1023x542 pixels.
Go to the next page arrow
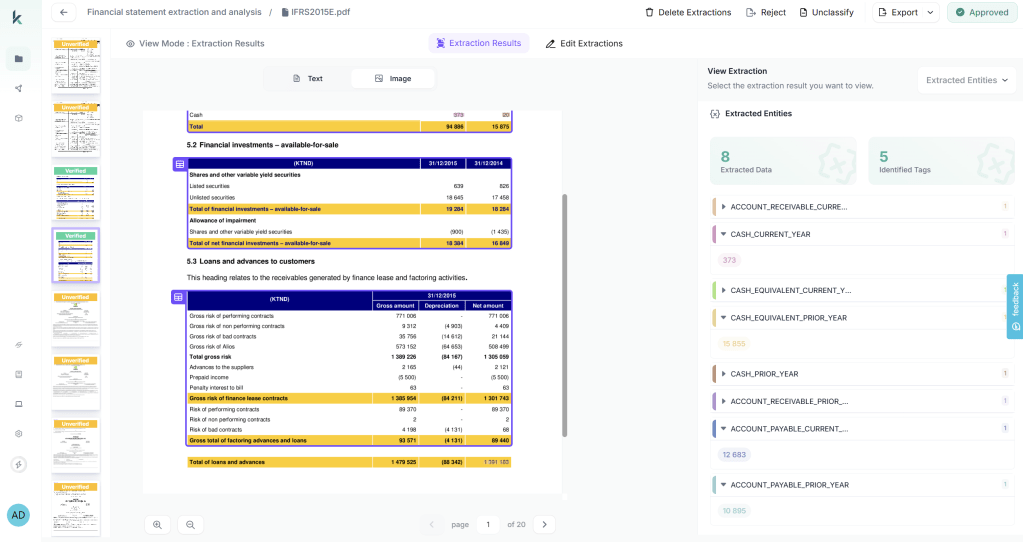point(544,524)
